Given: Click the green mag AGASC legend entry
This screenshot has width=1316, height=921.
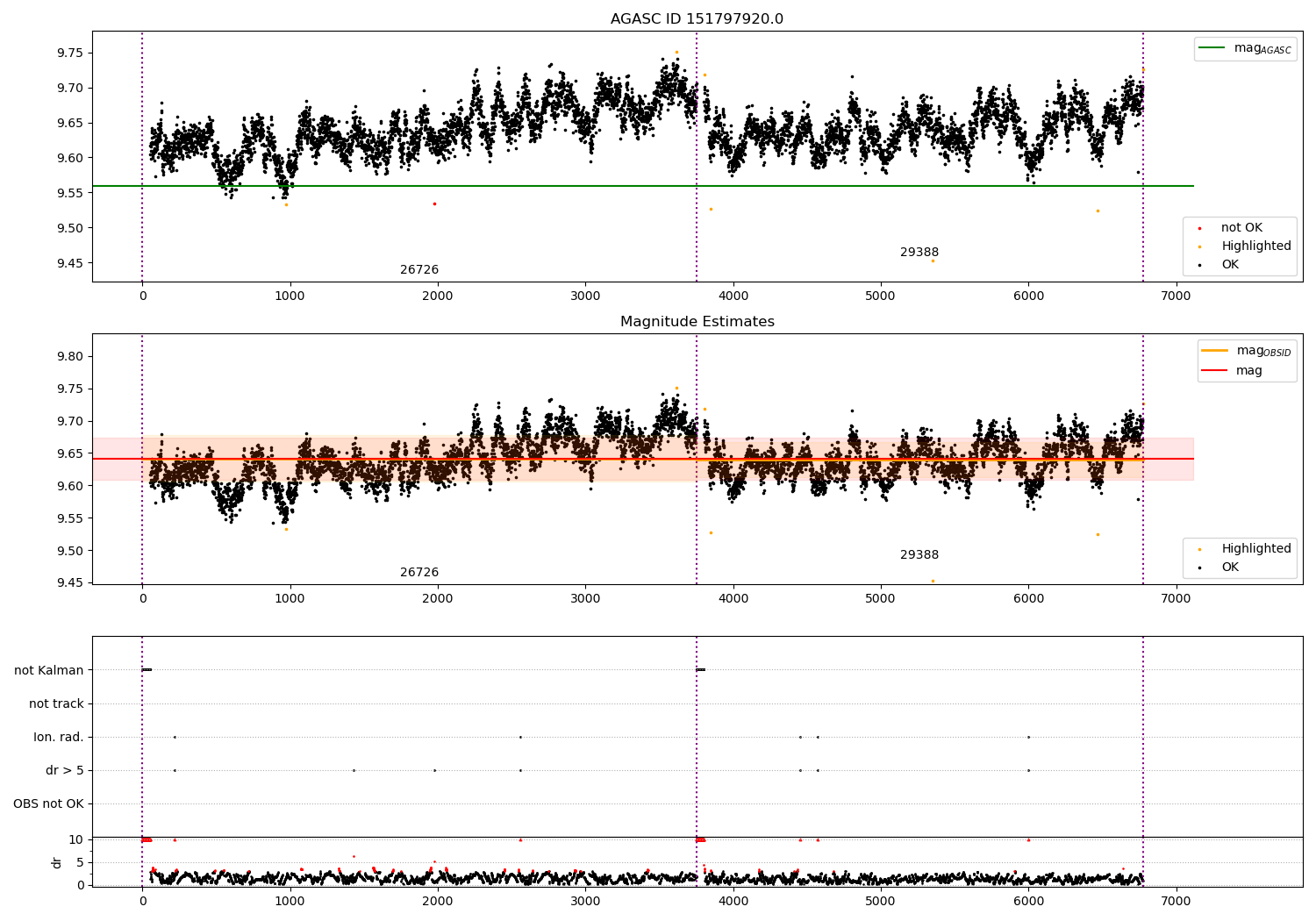Looking at the screenshot, I should (1245, 48).
